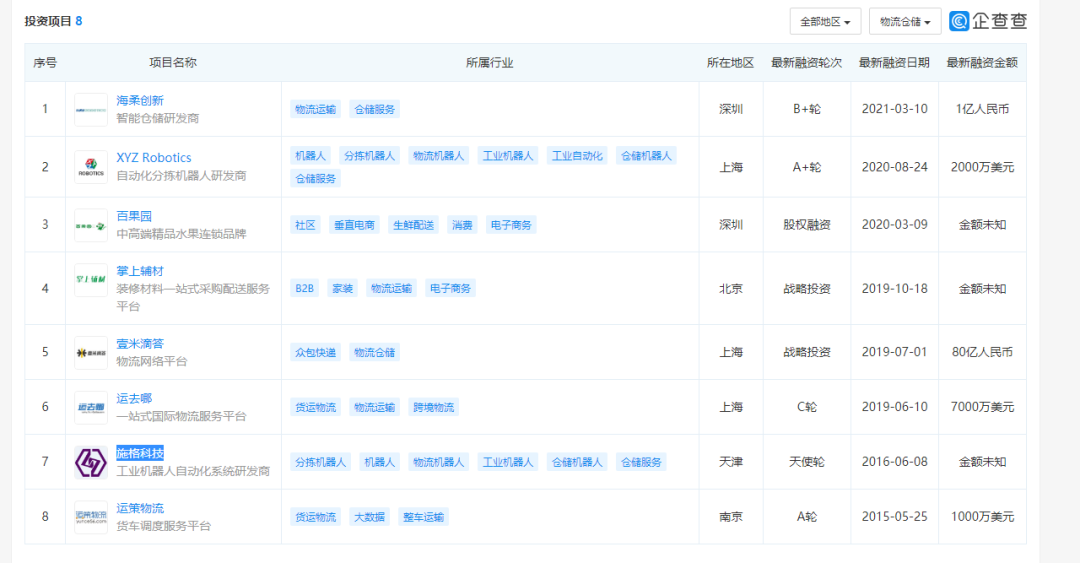Click the XYZ Robotics company logo

[91, 167]
